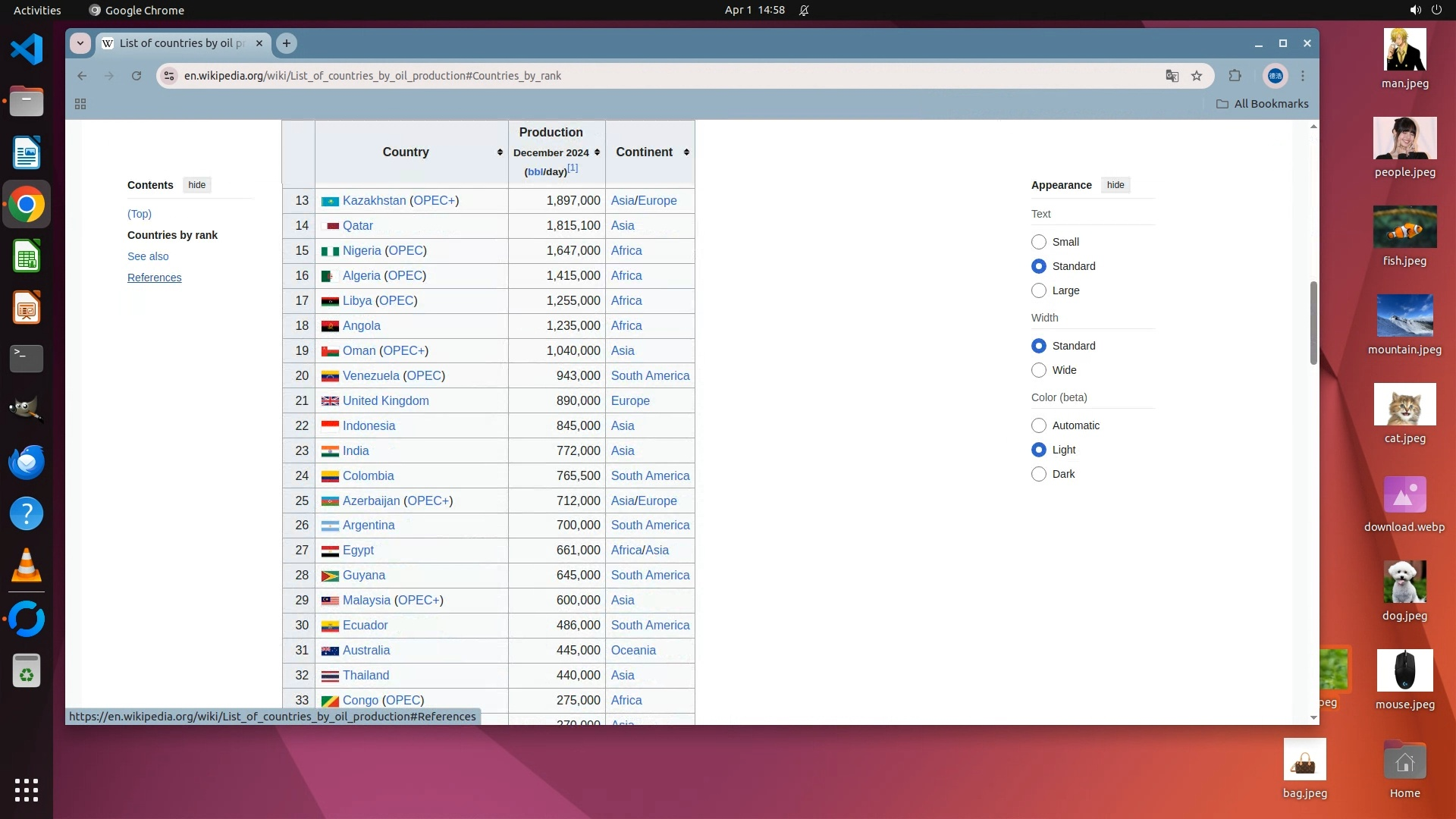Open the All Bookmarks folder
This screenshot has height=819, width=1456.
[x=1263, y=104]
